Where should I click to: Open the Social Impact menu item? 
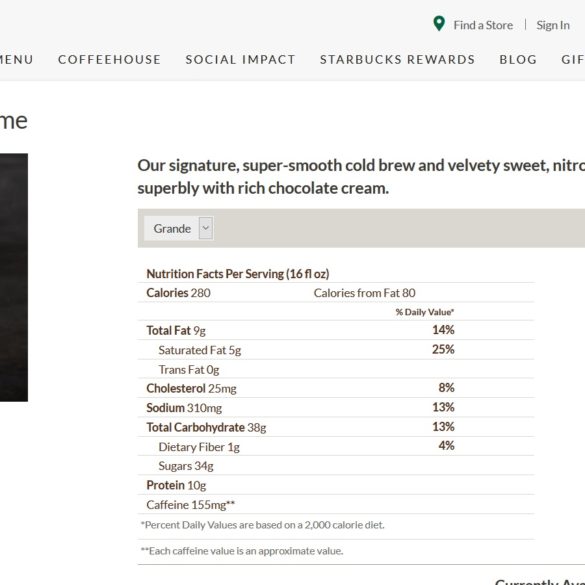coord(240,60)
